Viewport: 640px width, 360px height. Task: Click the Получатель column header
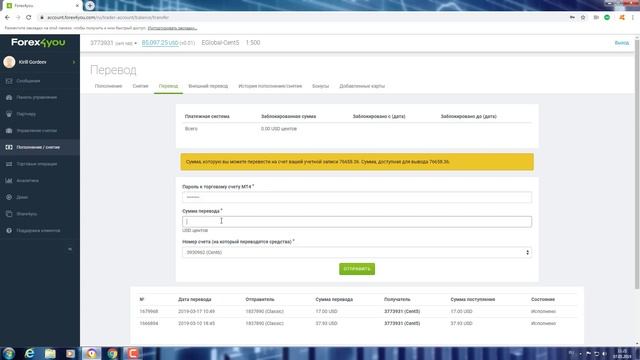coord(397,299)
